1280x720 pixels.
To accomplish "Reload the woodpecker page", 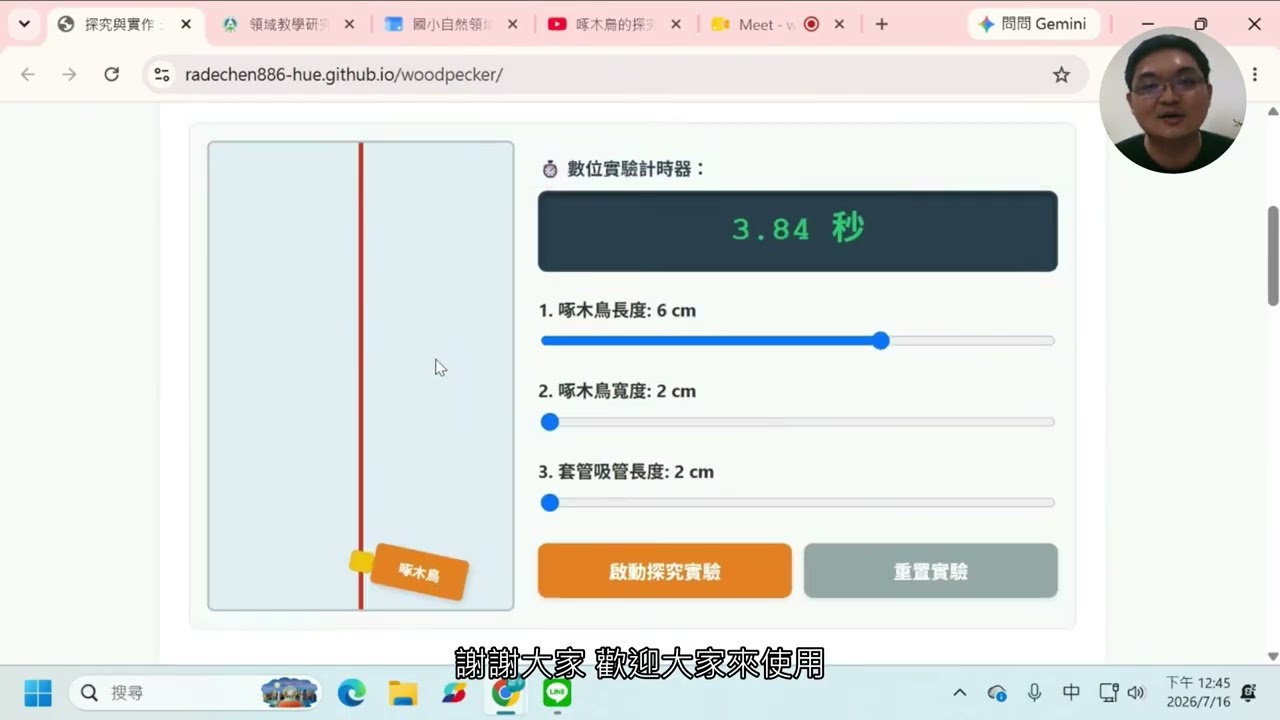I will (112, 74).
